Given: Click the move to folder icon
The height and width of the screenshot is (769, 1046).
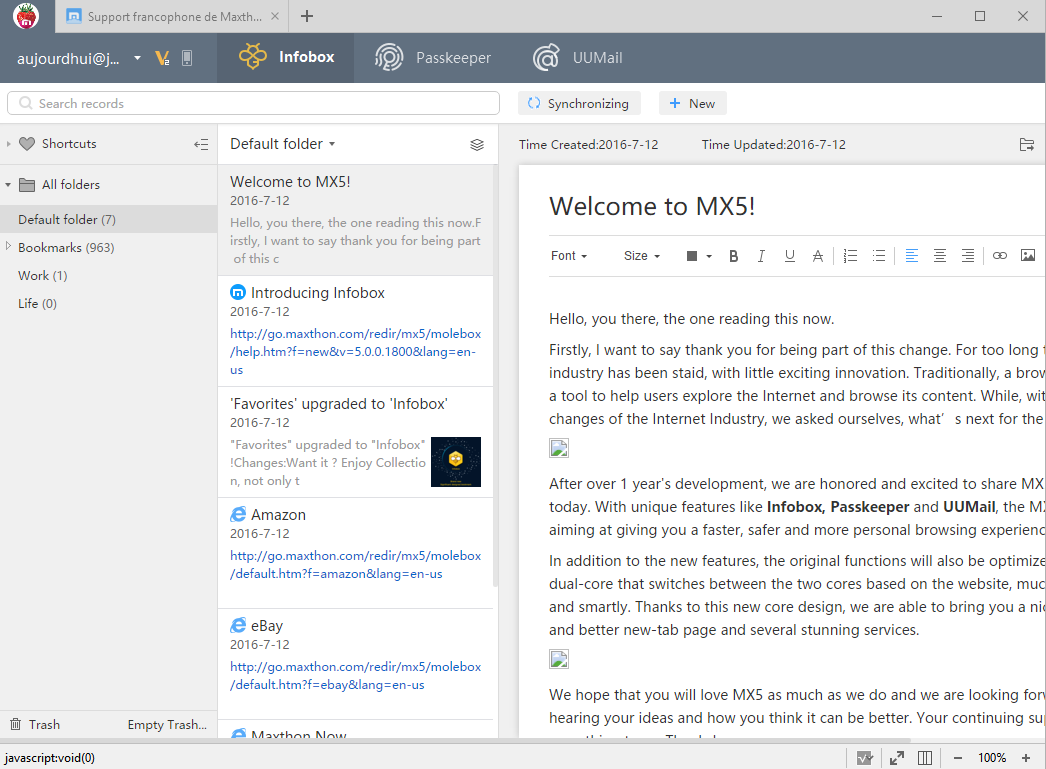Looking at the screenshot, I should [x=1027, y=145].
